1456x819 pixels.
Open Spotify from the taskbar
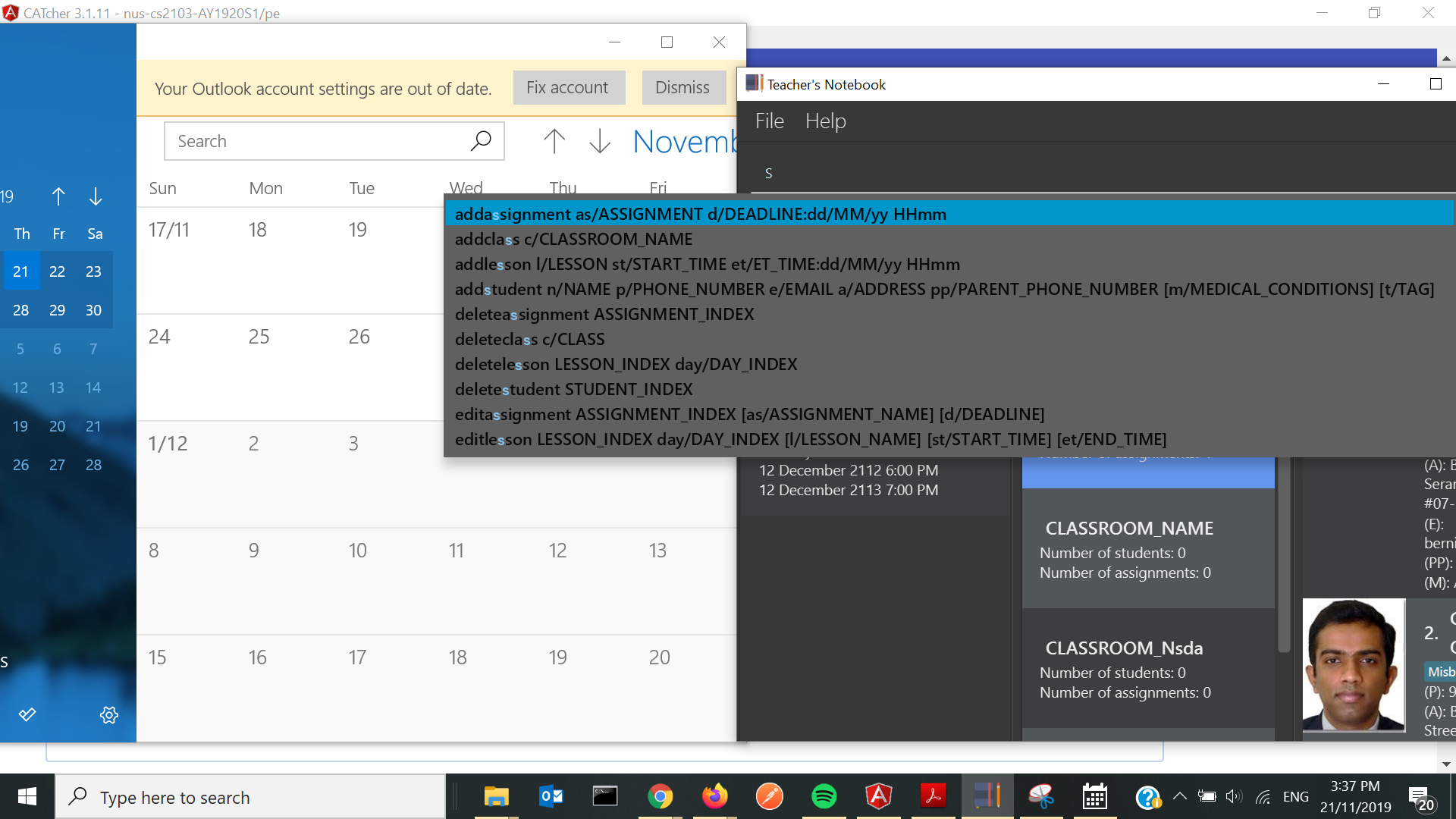click(x=824, y=796)
